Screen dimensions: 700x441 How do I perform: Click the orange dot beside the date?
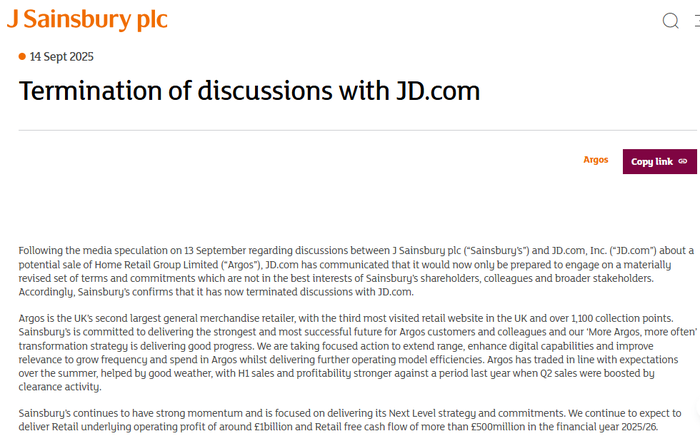click(22, 56)
